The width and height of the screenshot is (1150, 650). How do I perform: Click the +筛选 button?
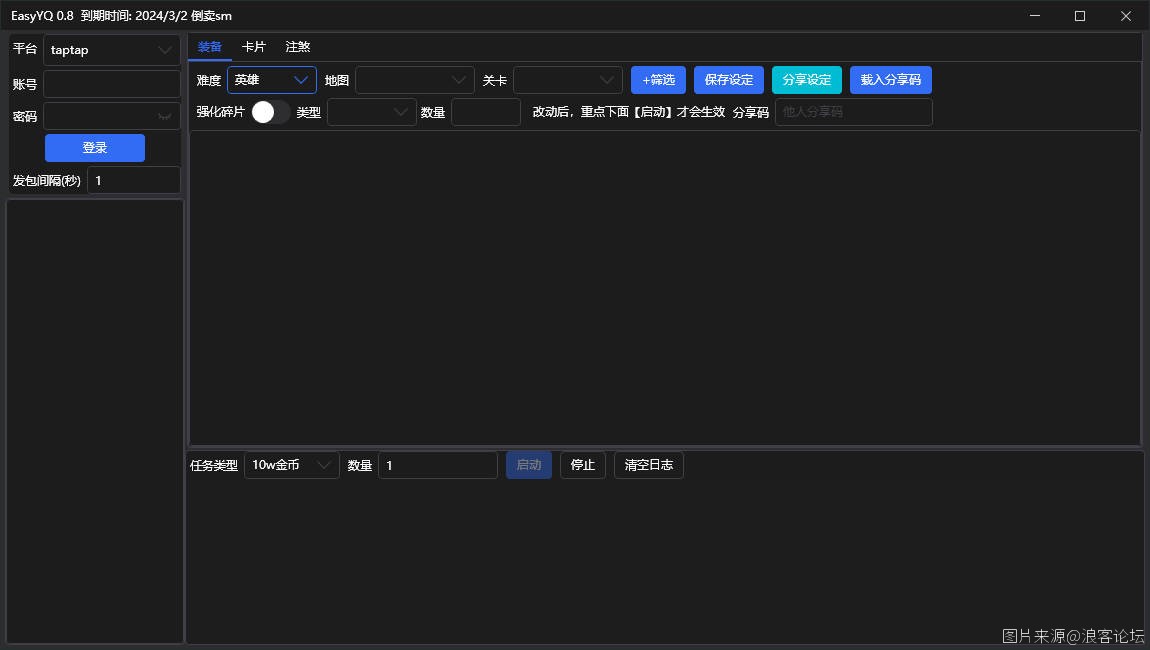click(658, 80)
